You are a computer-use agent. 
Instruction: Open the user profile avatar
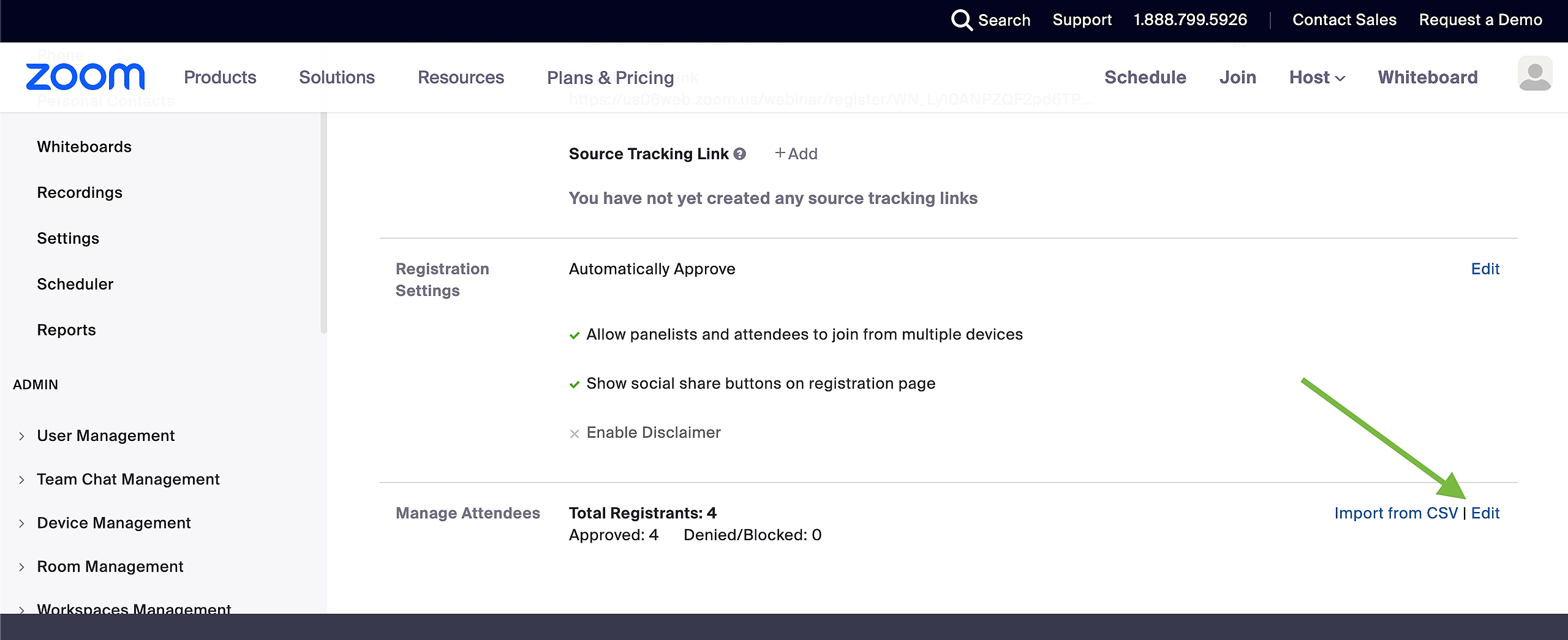tap(1534, 74)
